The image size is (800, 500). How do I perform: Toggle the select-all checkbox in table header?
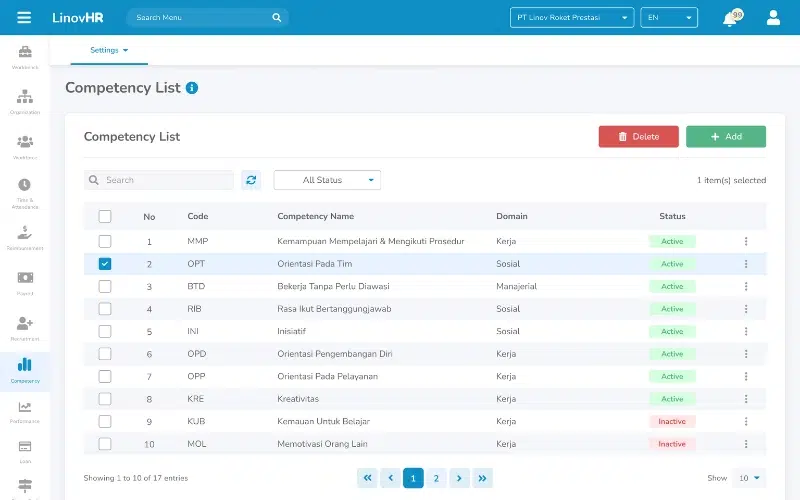(105, 216)
